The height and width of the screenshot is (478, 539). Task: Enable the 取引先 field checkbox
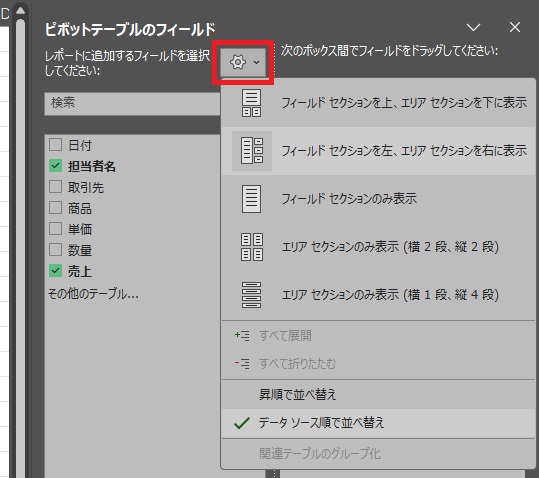tap(55, 187)
